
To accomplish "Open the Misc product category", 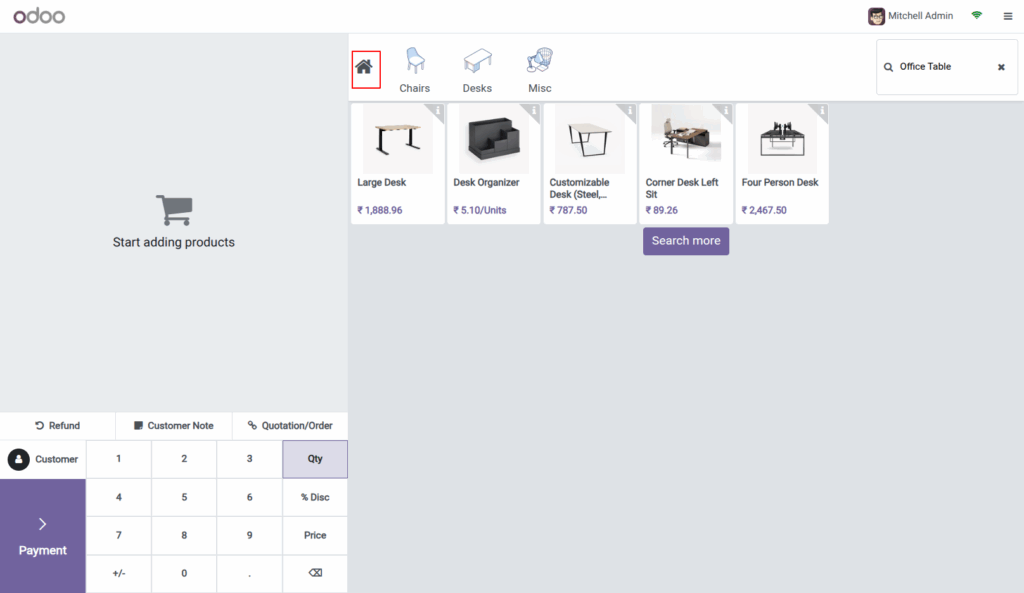I will tap(539, 68).
